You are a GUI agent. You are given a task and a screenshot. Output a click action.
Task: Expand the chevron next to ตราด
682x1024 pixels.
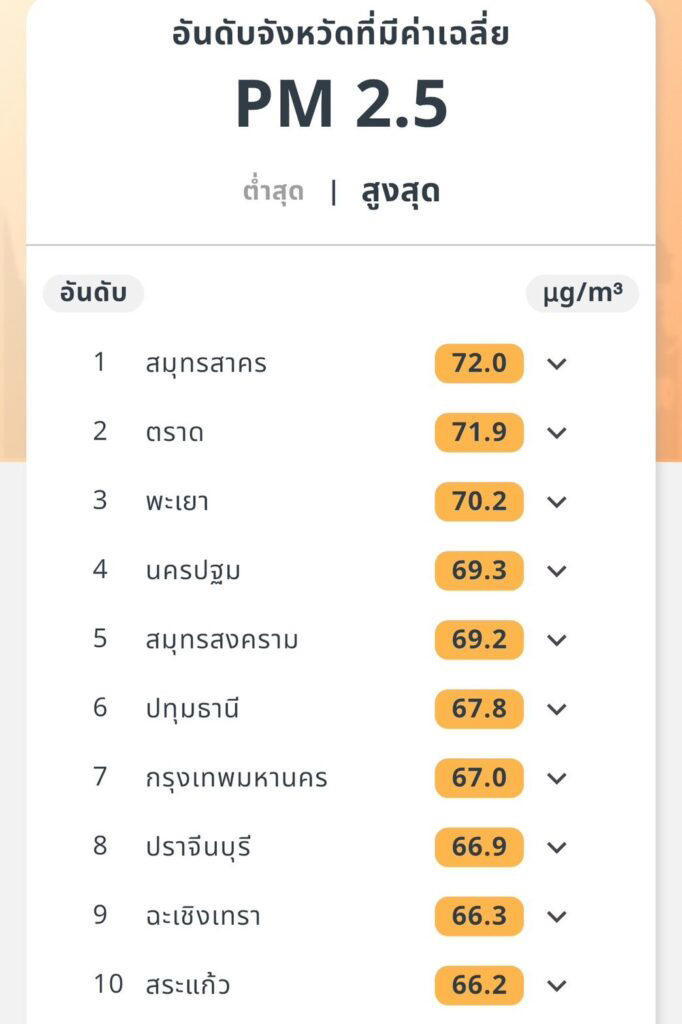coord(557,433)
